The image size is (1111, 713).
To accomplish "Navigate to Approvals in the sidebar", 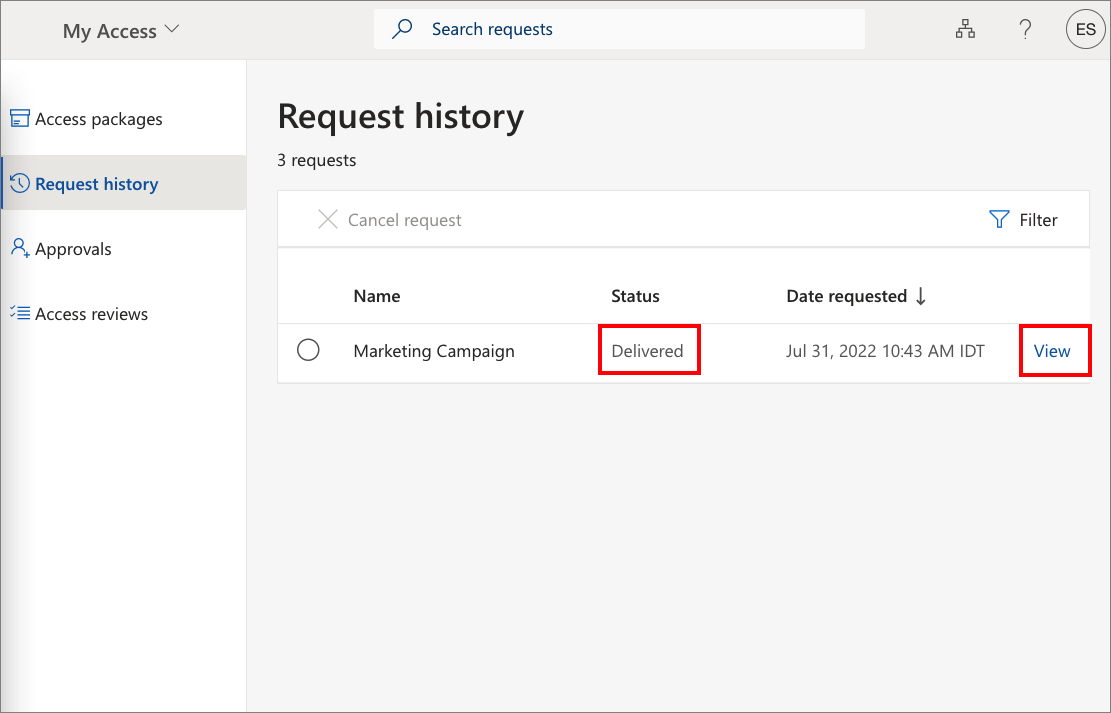I will pos(72,248).
